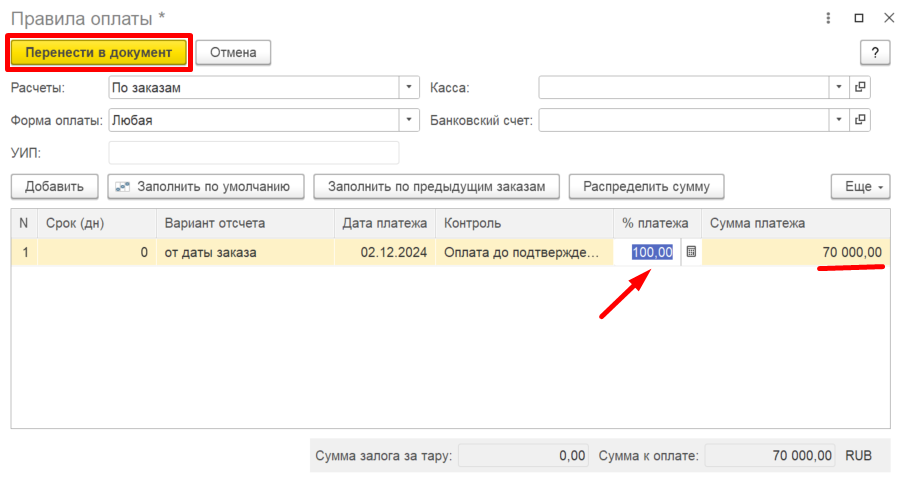Click into the empty Банковский счет field
The height and width of the screenshot is (484, 908).
pyautogui.click(x=684, y=120)
